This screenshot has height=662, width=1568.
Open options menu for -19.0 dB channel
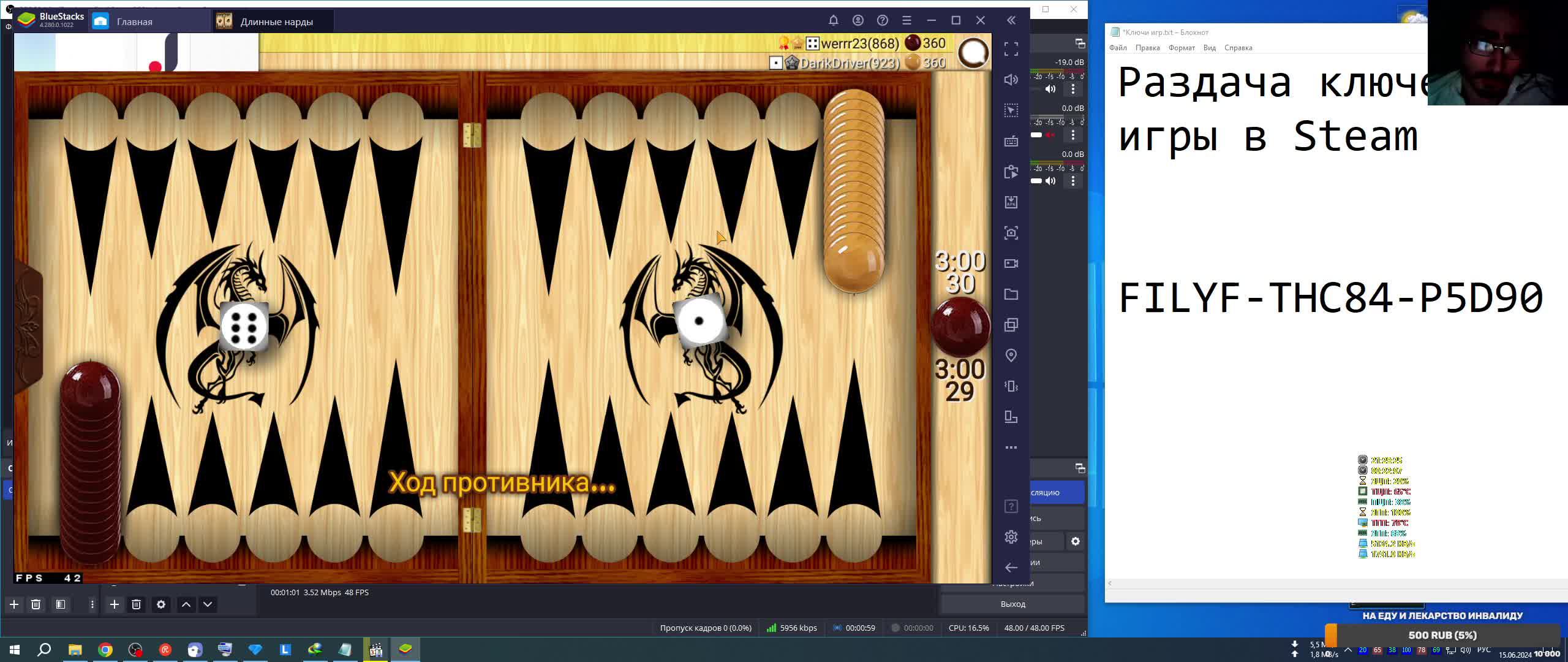1072,89
